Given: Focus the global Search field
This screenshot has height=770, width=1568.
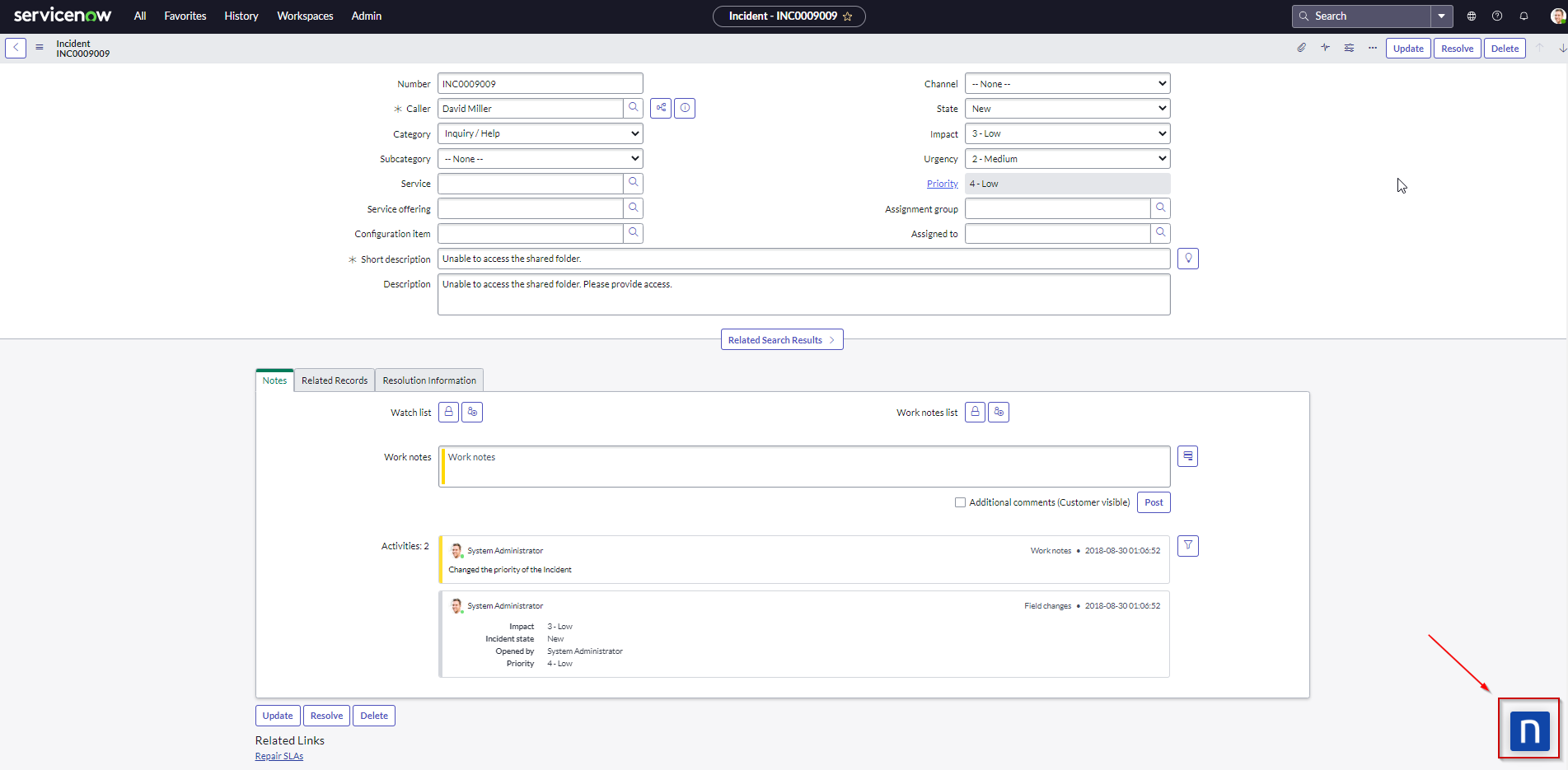Looking at the screenshot, I should click(x=1364, y=16).
